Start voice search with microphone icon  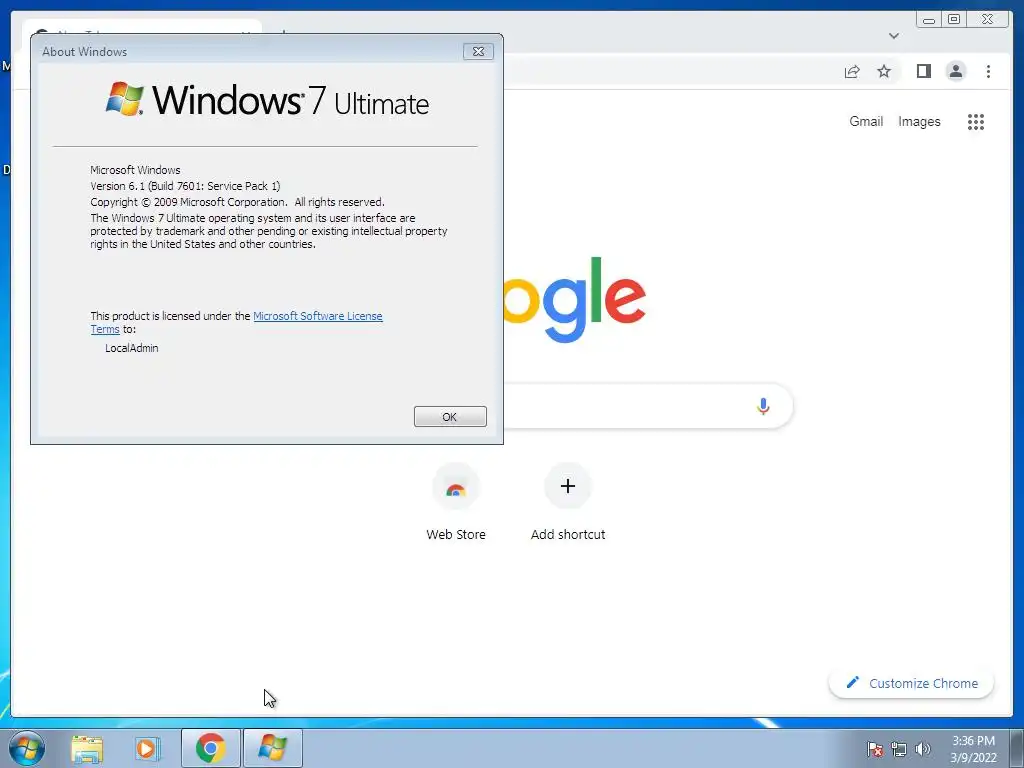[x=763, y=406]
